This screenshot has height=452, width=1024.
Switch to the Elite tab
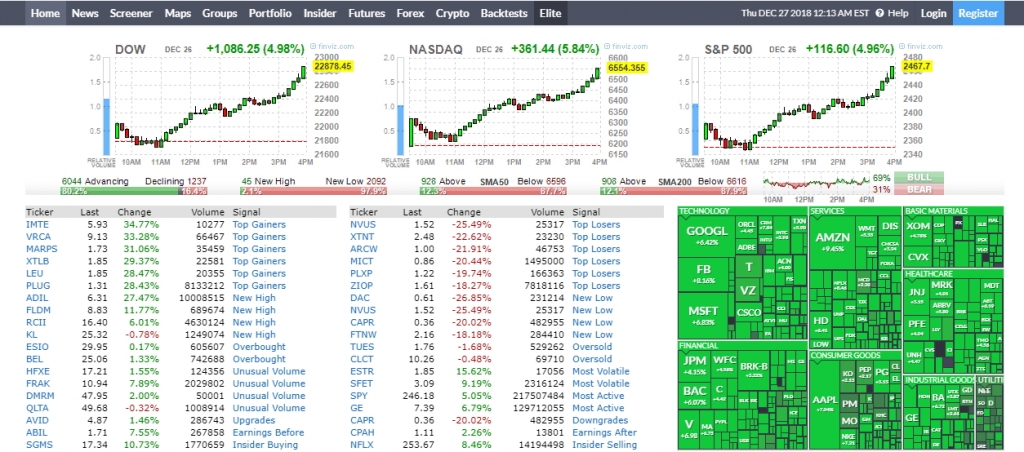550,14
